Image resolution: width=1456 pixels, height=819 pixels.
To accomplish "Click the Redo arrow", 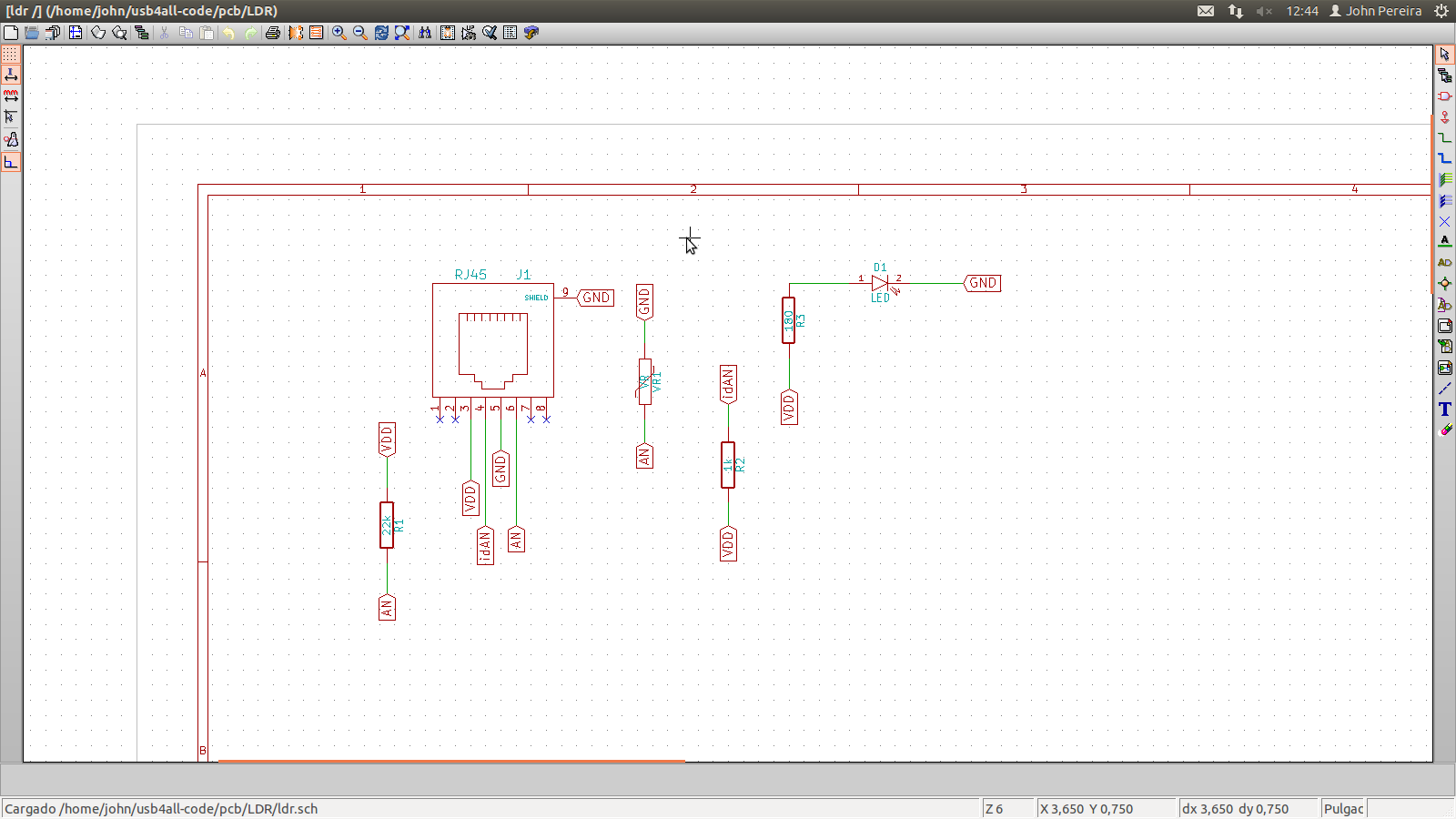I will 250,33.
